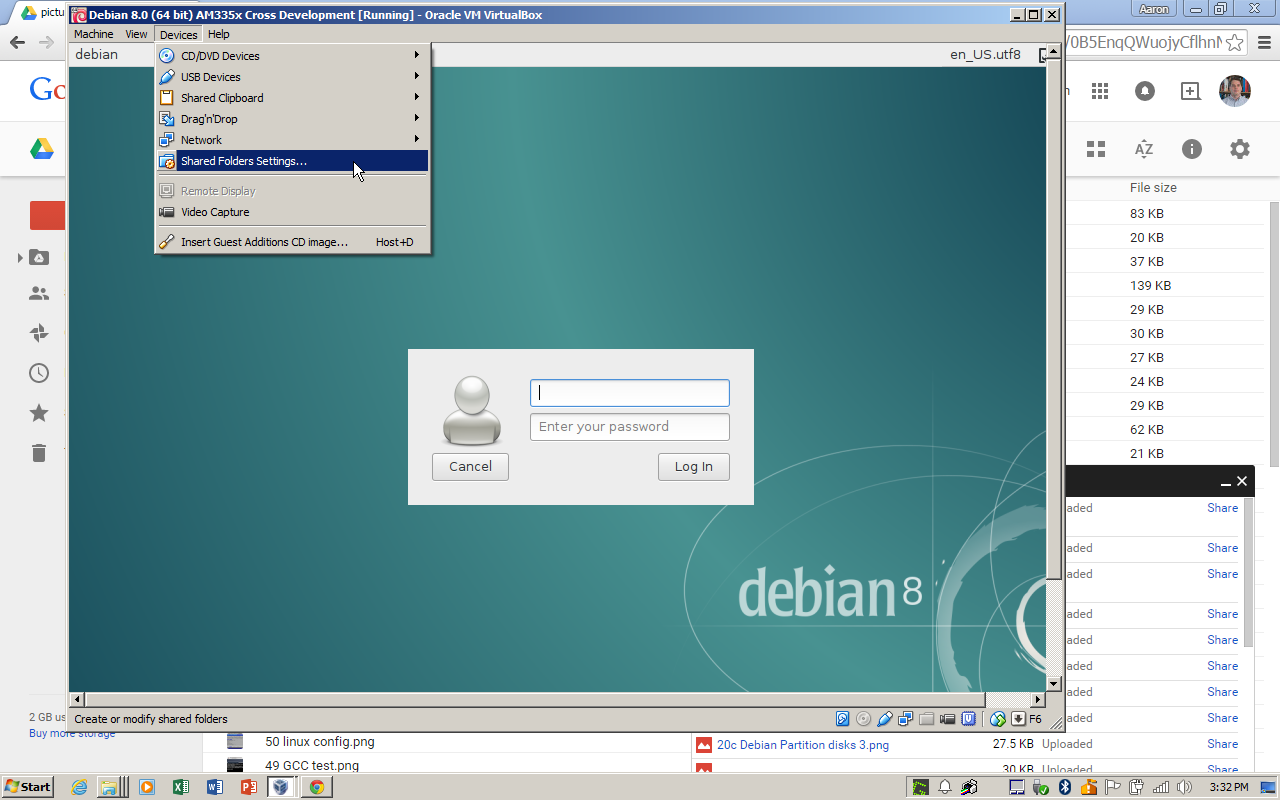The width and height of the screenshot is (1280, 800).
Task: Expand the Shared Clipboard submenu
Action: pos(292,98)
